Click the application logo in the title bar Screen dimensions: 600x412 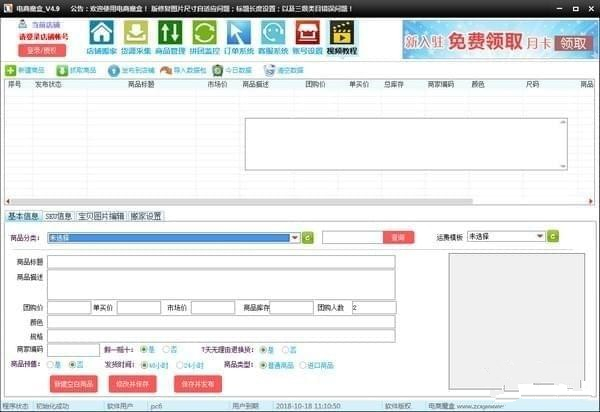click(8, 8)
